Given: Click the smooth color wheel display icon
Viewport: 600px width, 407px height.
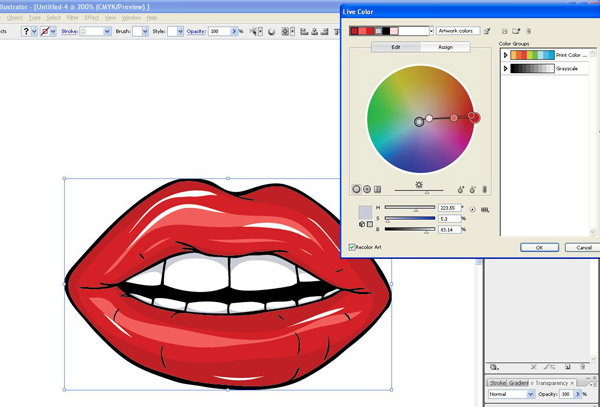Looking at the screenshot, I should pos(357,188).
